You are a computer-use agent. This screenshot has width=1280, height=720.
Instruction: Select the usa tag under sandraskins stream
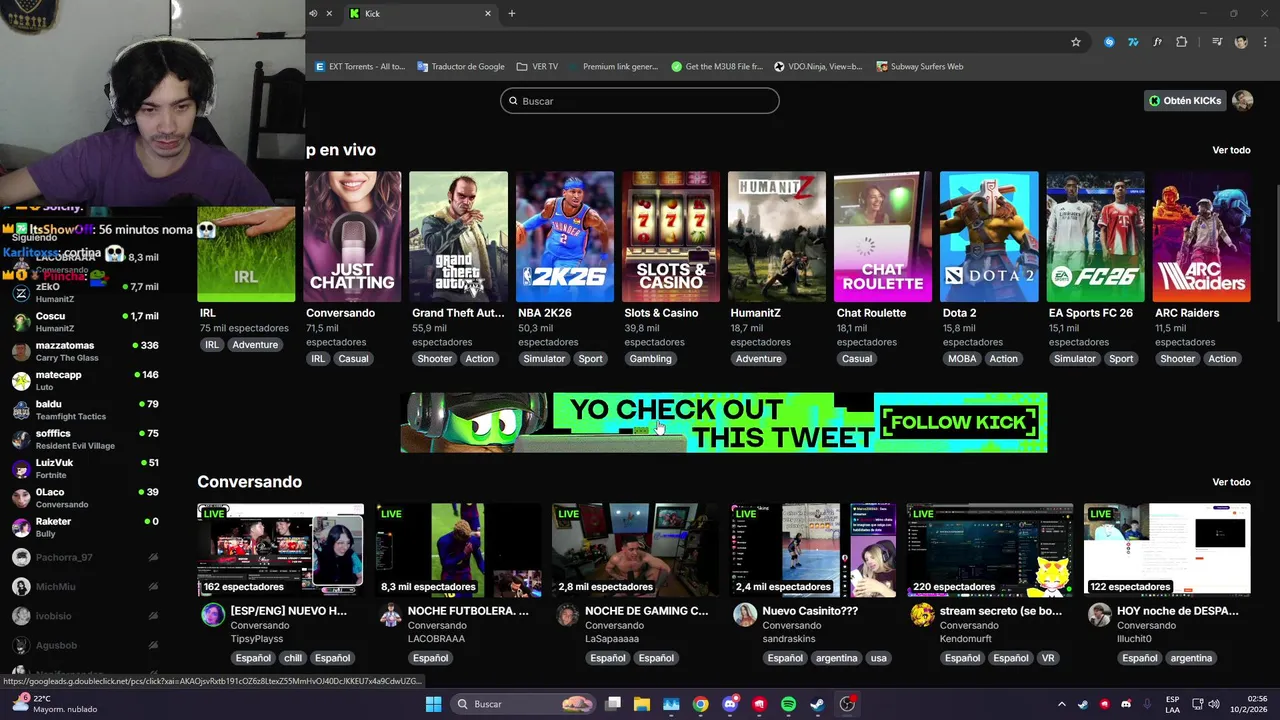pos(878,658)
